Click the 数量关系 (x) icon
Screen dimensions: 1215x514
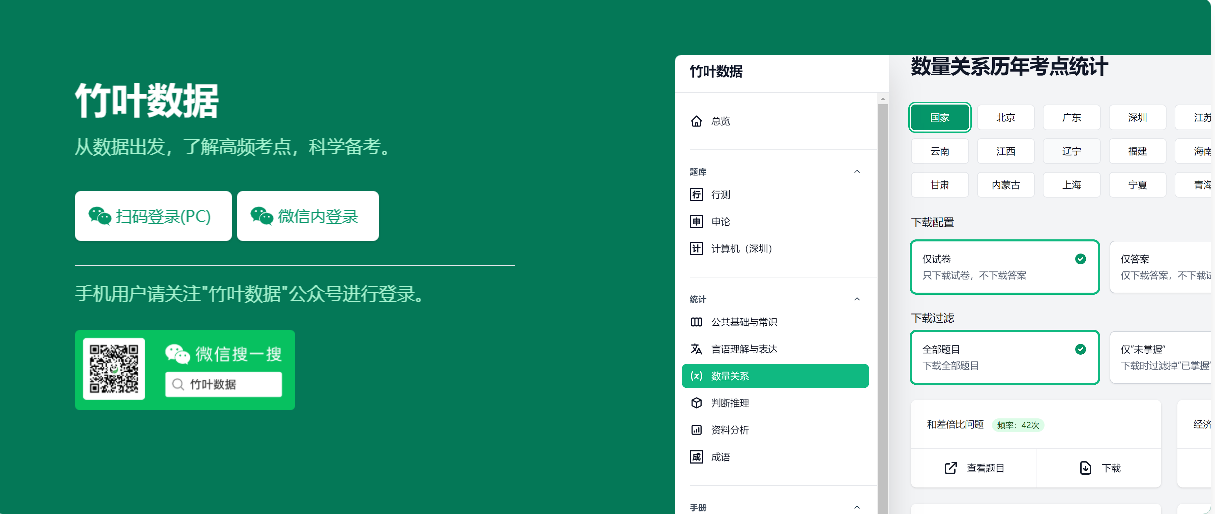point(697,376)
